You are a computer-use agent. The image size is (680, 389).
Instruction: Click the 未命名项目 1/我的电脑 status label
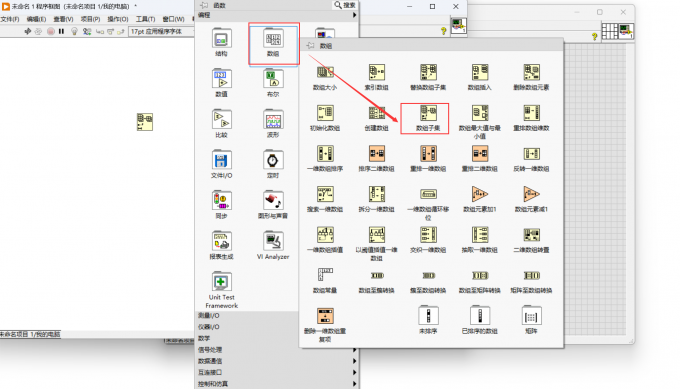[x=30, y=334]
